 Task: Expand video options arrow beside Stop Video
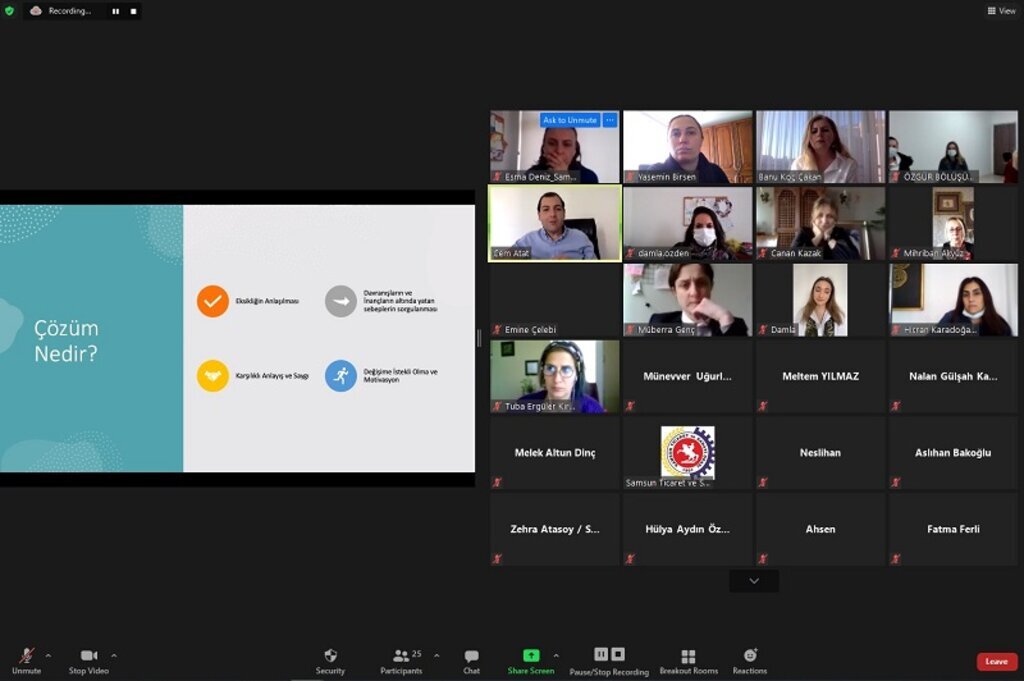(114, 656)
